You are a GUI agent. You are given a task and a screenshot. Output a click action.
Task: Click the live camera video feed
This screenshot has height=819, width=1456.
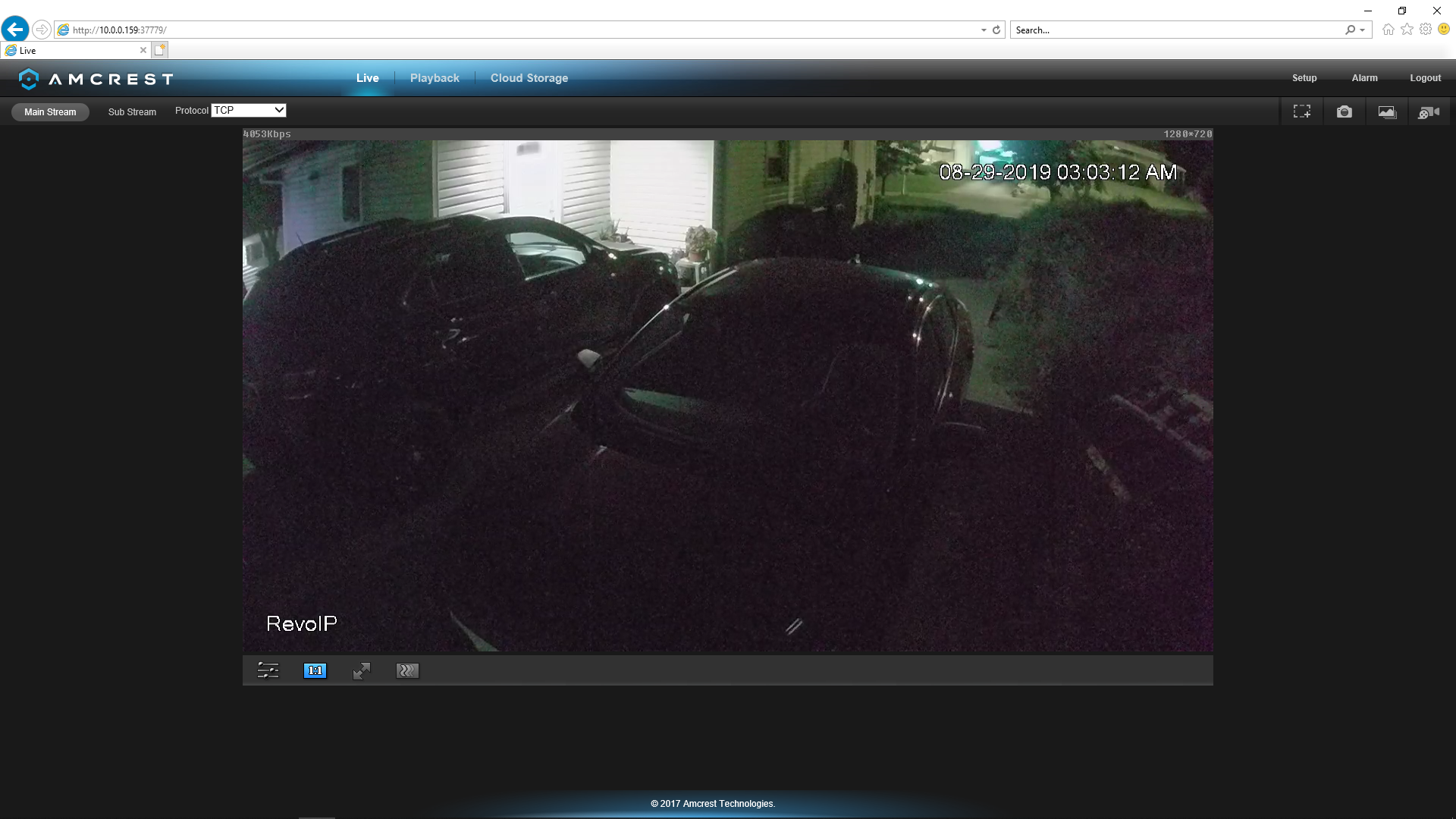point(727,396)
